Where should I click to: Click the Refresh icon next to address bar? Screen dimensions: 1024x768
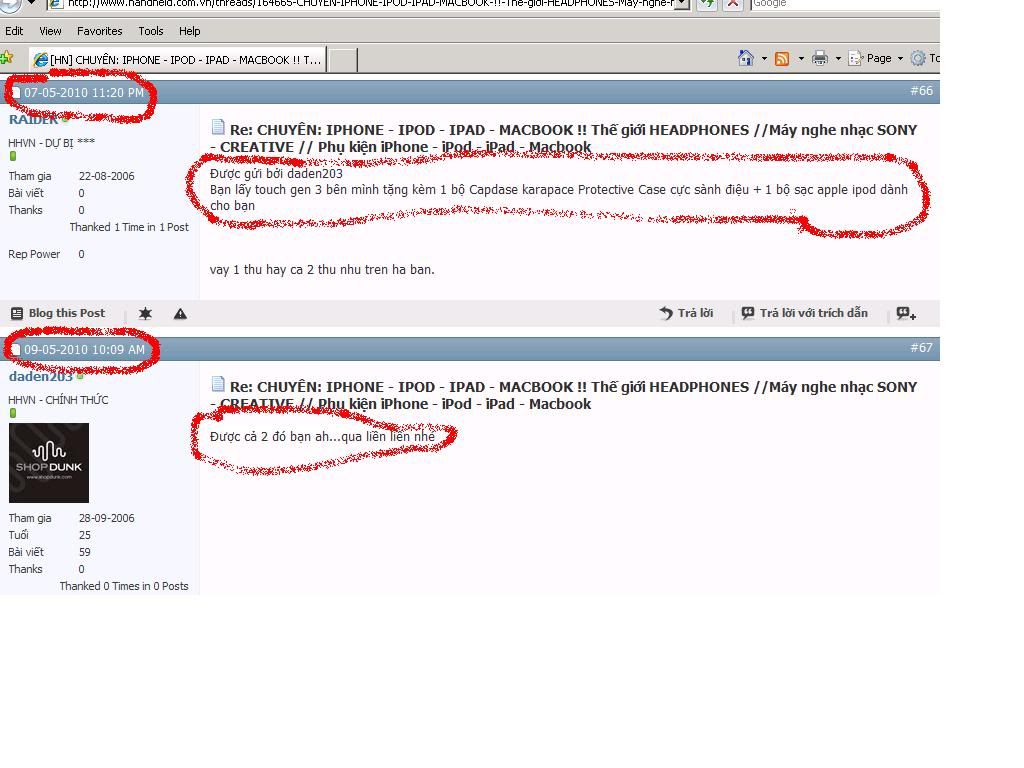coord(707,4)
